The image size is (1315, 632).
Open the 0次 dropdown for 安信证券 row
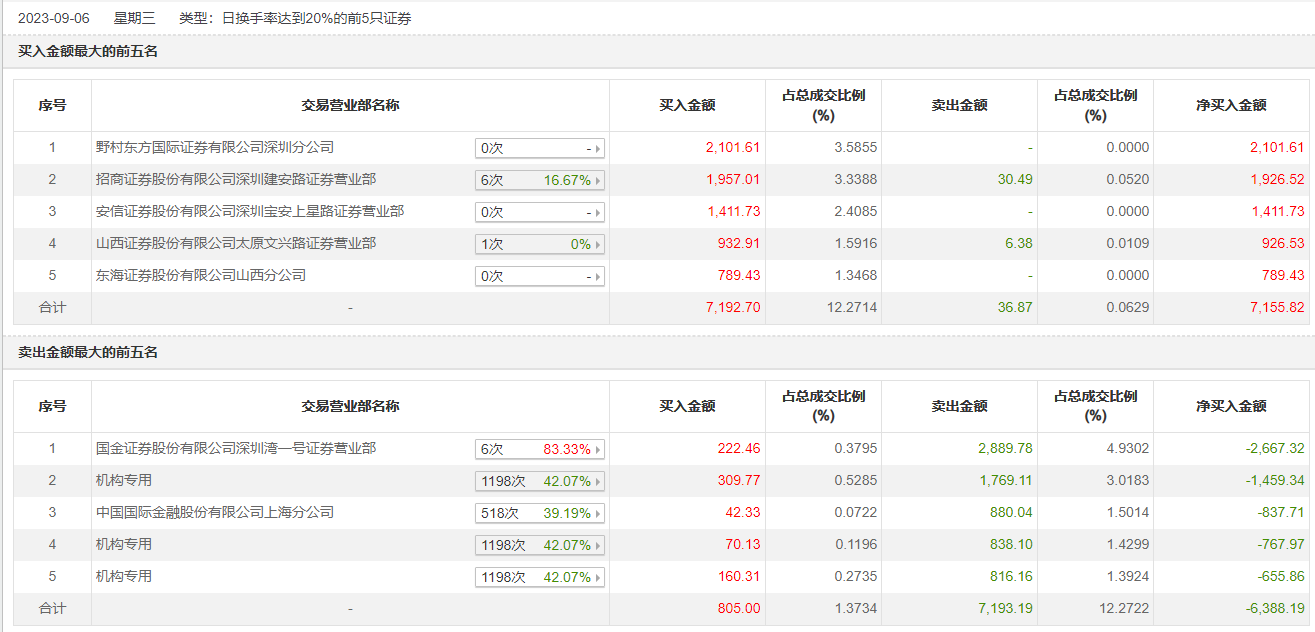pyautogui.click(x=540, y=213)
